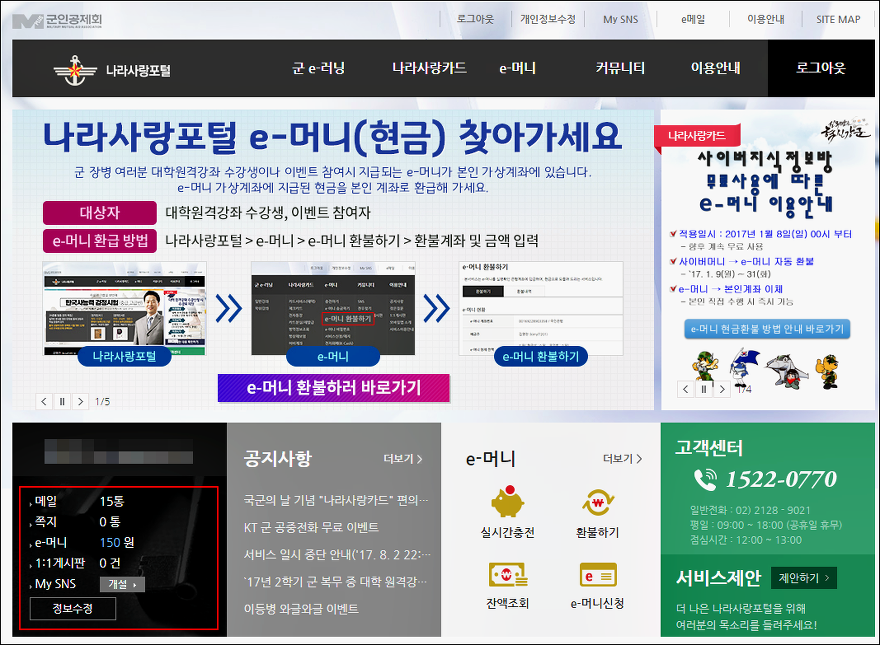Click the 나라사랑포털 step thumbnail in banner

coord(125,308)
